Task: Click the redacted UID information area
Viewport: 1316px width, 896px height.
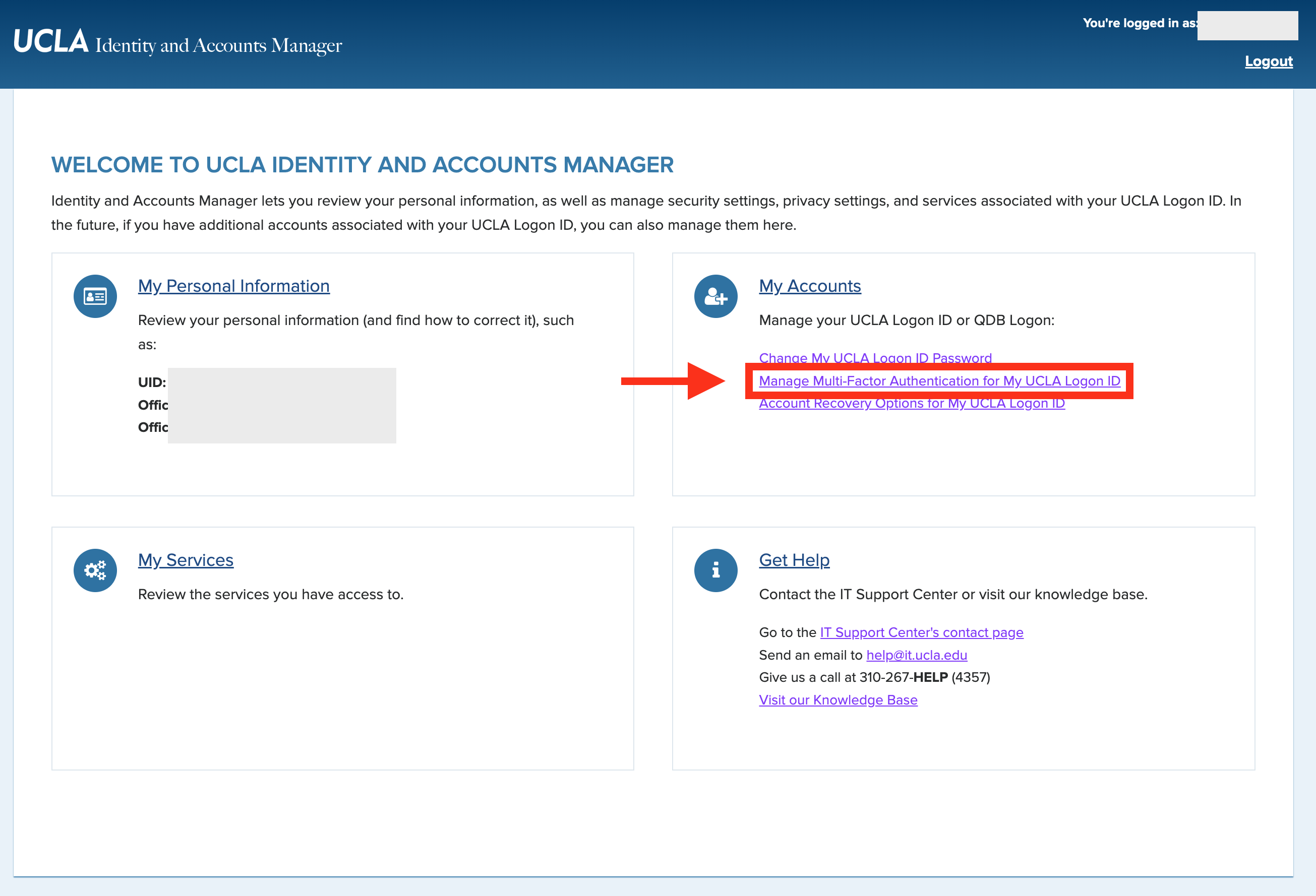Action: click(281, 405)
